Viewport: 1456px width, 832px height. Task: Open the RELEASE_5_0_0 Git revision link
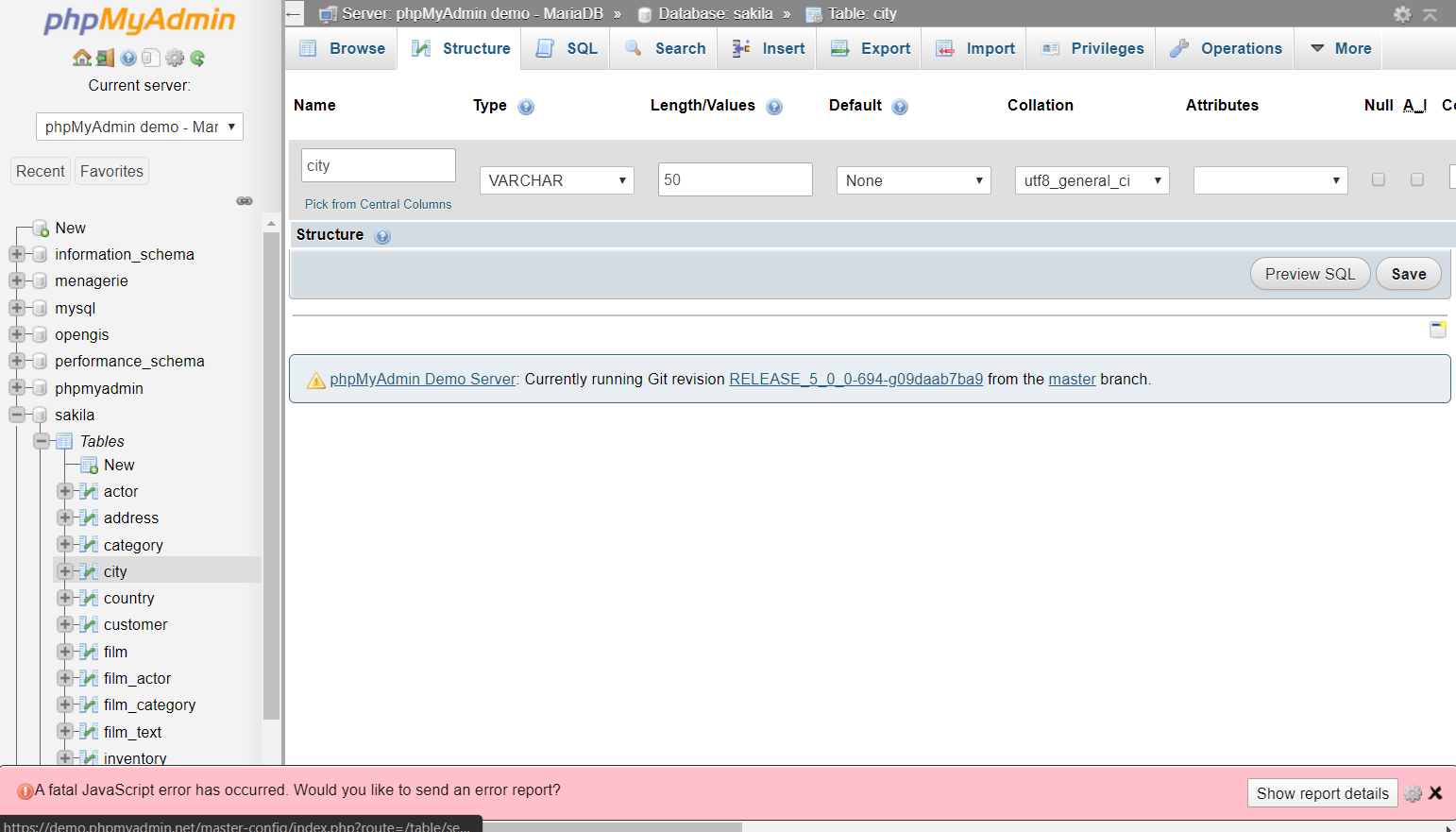[x=855, y=379]
